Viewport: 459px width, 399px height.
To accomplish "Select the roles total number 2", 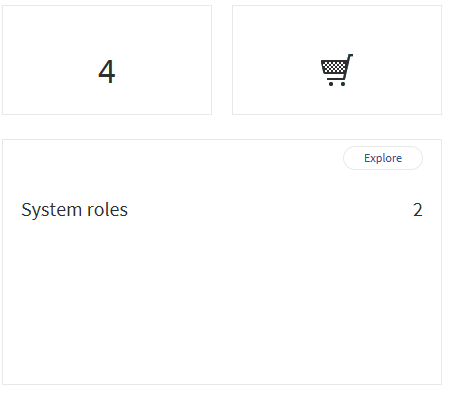I will [x=418, y=210].
